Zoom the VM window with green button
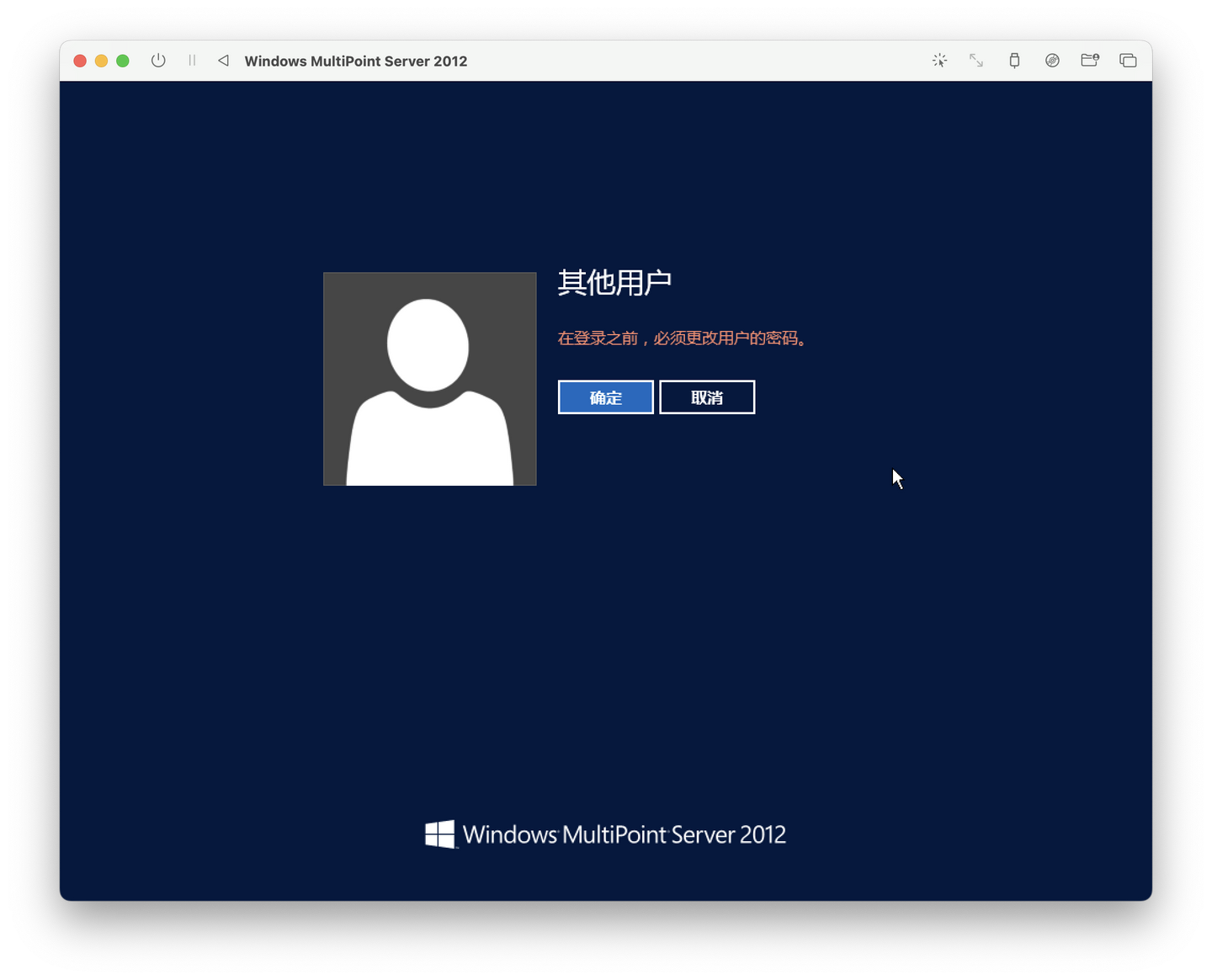The image size is (1212, 980). pyautogui.click(x=123, y=61)
